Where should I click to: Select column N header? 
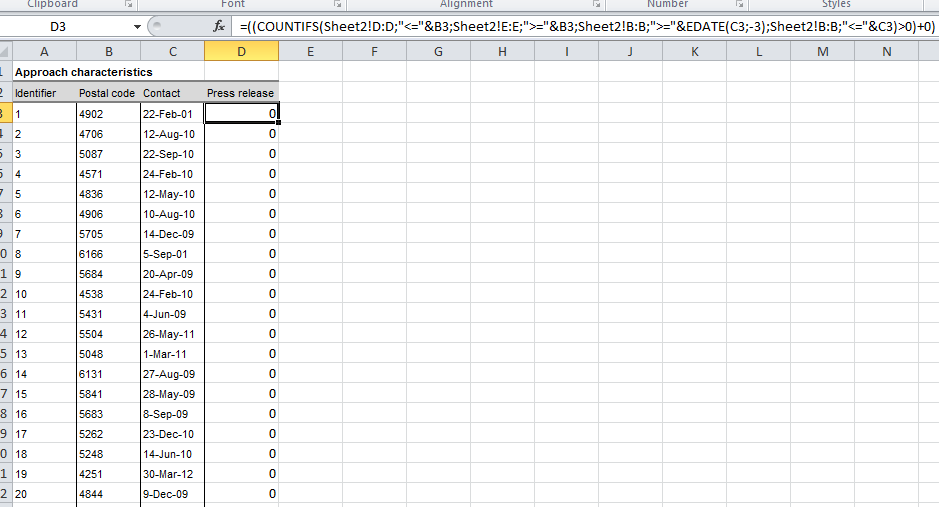887,51
